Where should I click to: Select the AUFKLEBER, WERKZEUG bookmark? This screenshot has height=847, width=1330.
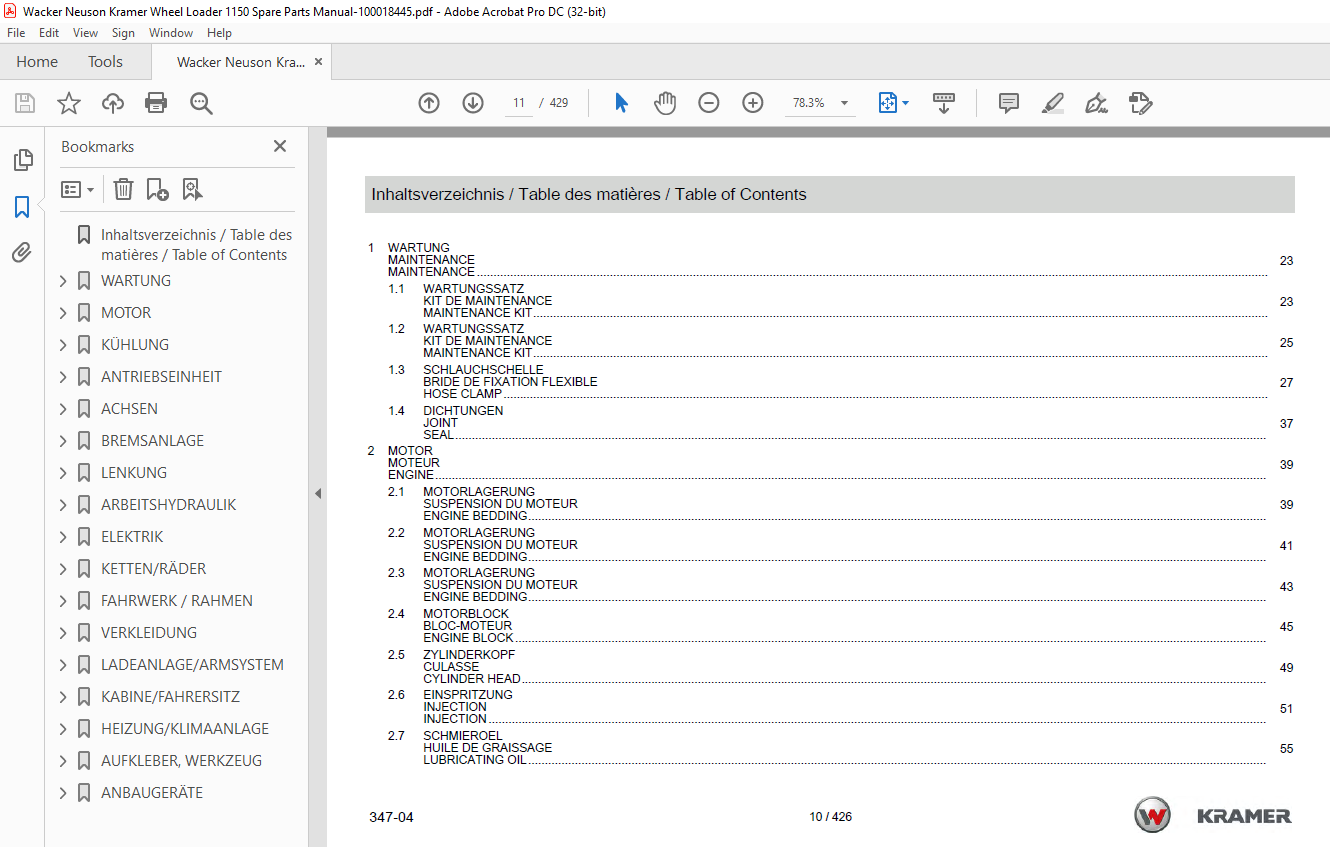[181, 761]
